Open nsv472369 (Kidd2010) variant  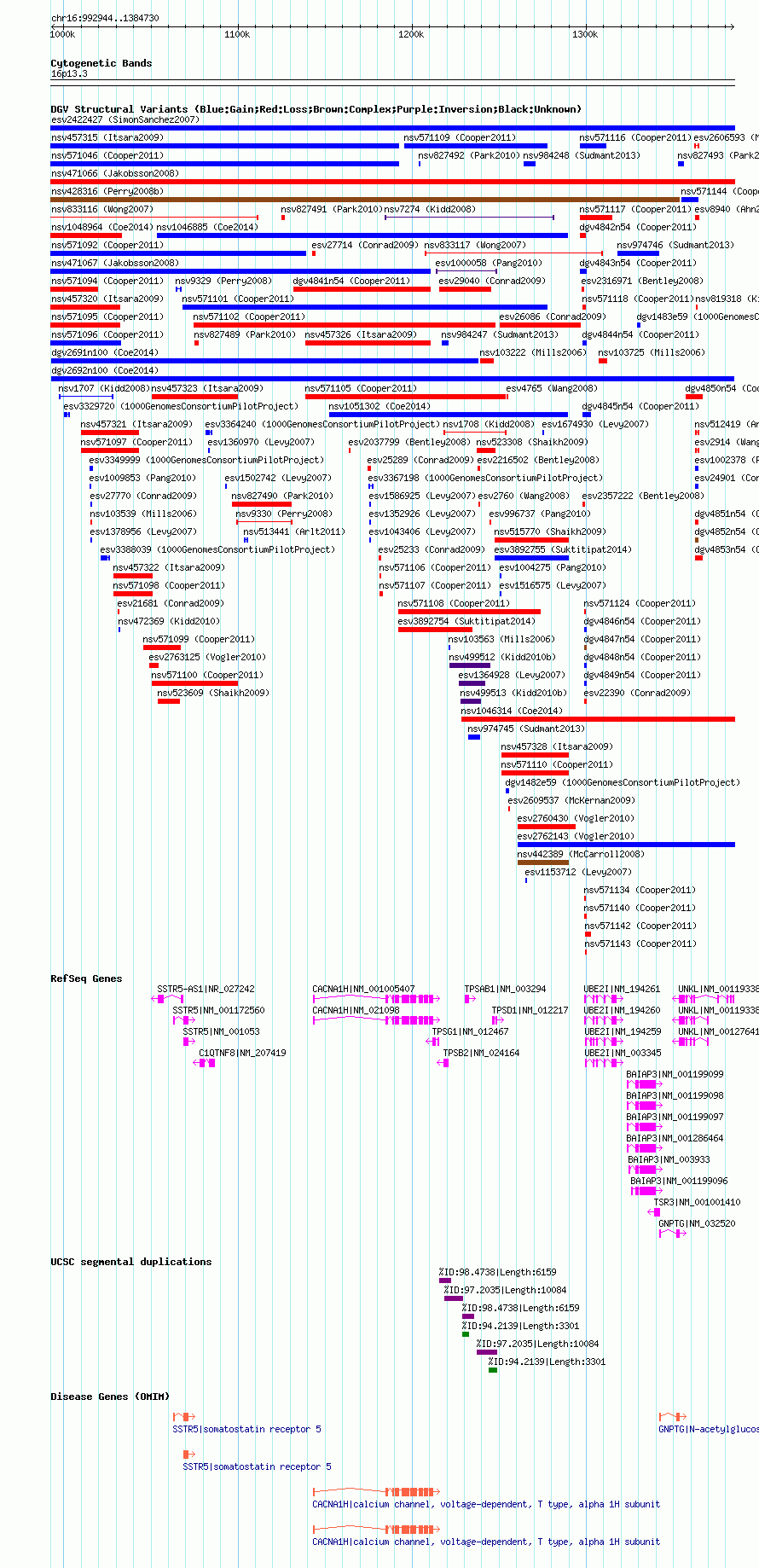[169, 621]
